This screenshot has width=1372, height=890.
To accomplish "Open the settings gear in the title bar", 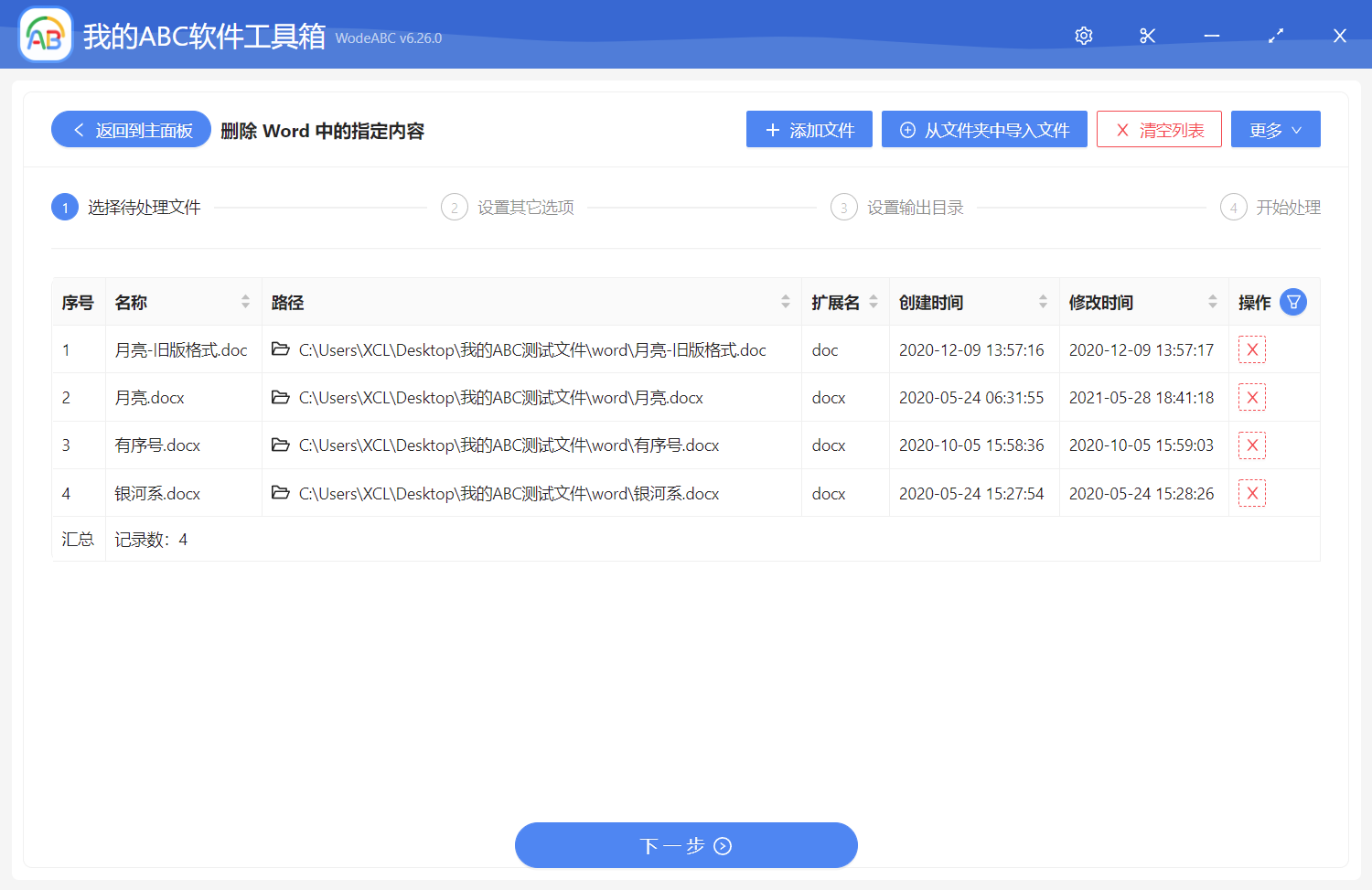I will (x=1083, y=36).
